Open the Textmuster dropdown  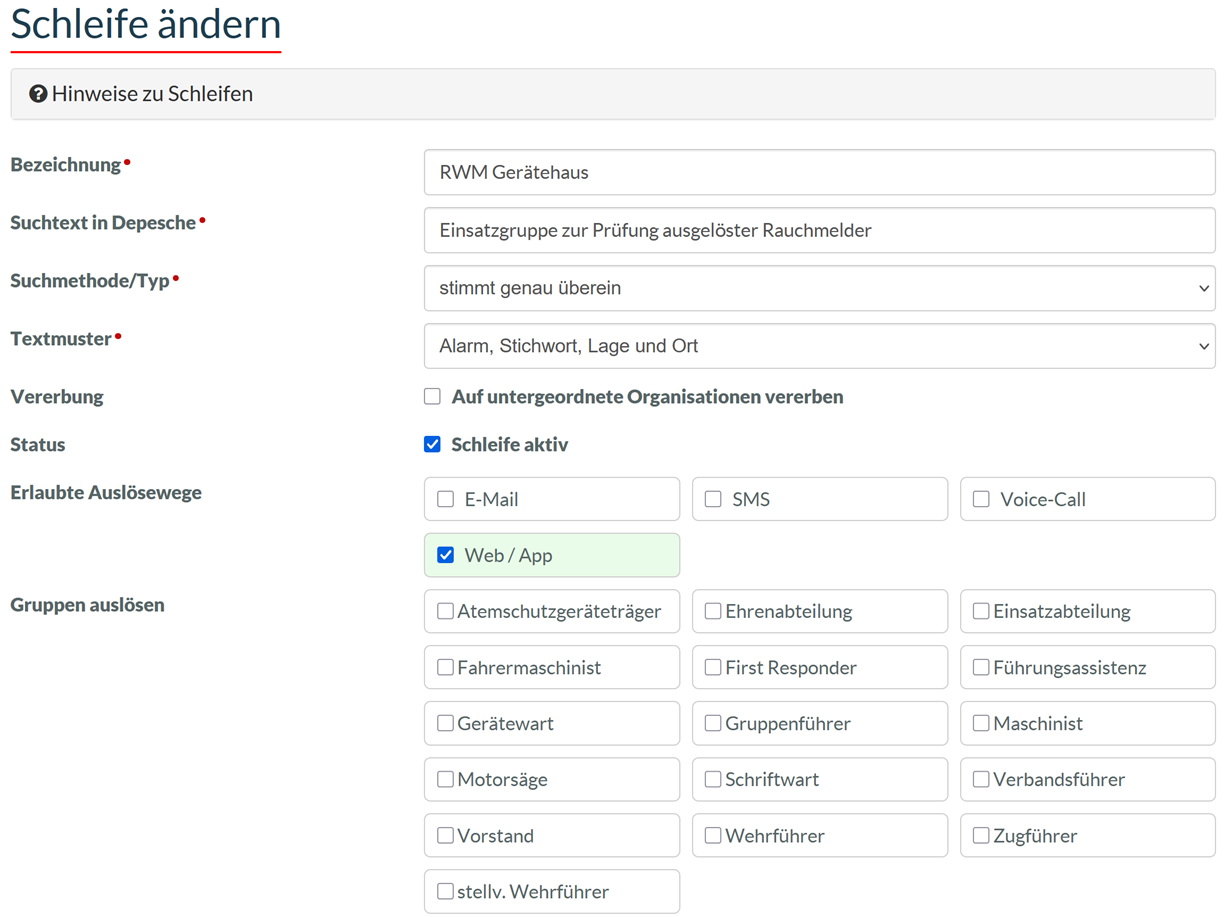point(818,346)
